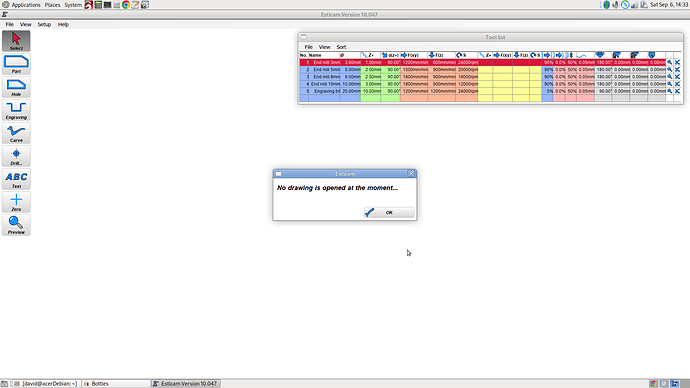Close the Estlcam message dialog

(411, 174)
